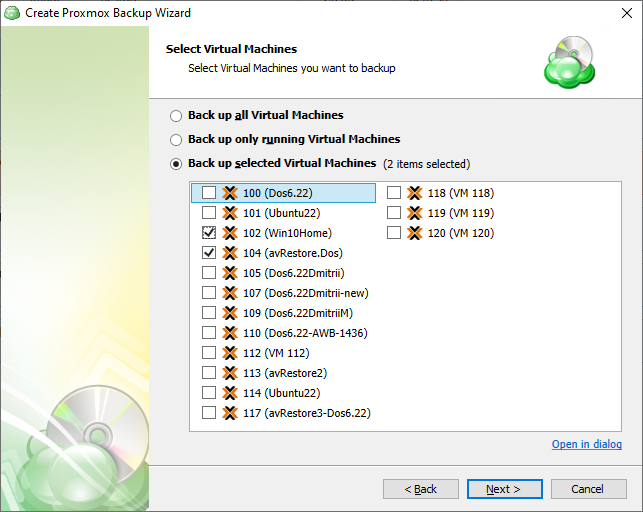Select Back up all Virtual Machines option
643x512 pixels.
(177, 116)
